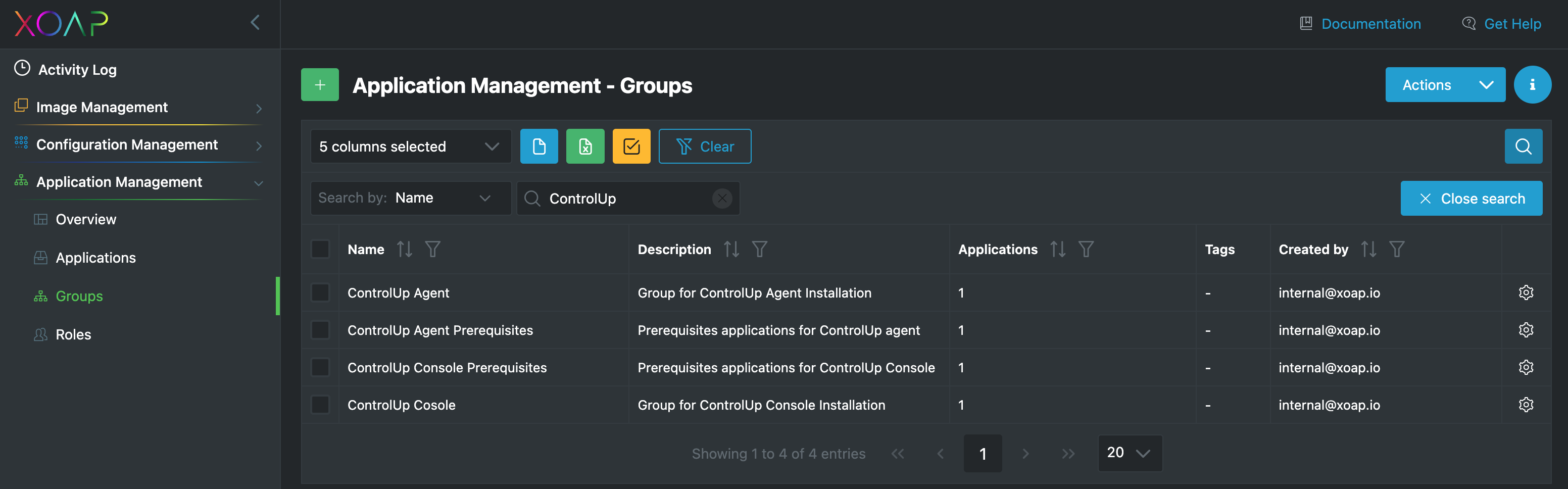Open the Documentation link
Screen dimensions: 1568x489
click(x=1360, y=24)
